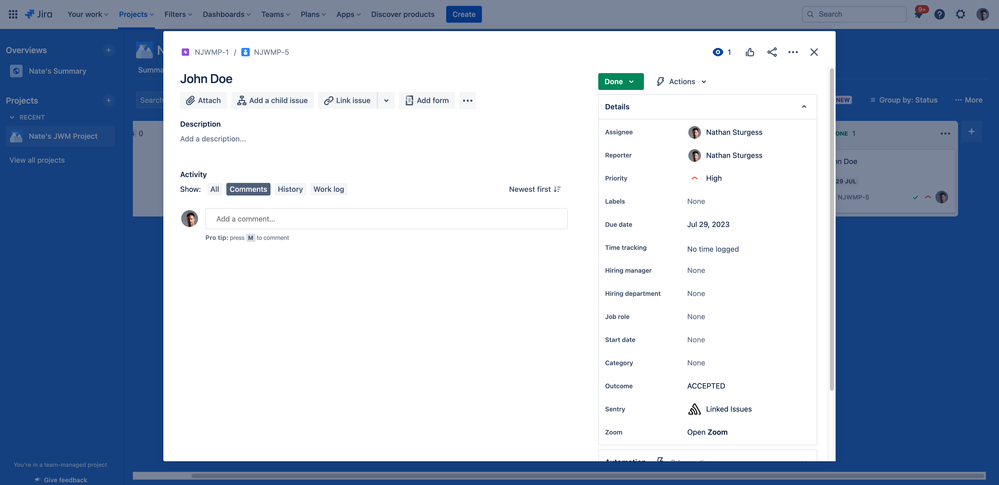
Task: Edit Hiring department None value
Action: (x=696, y=294)
